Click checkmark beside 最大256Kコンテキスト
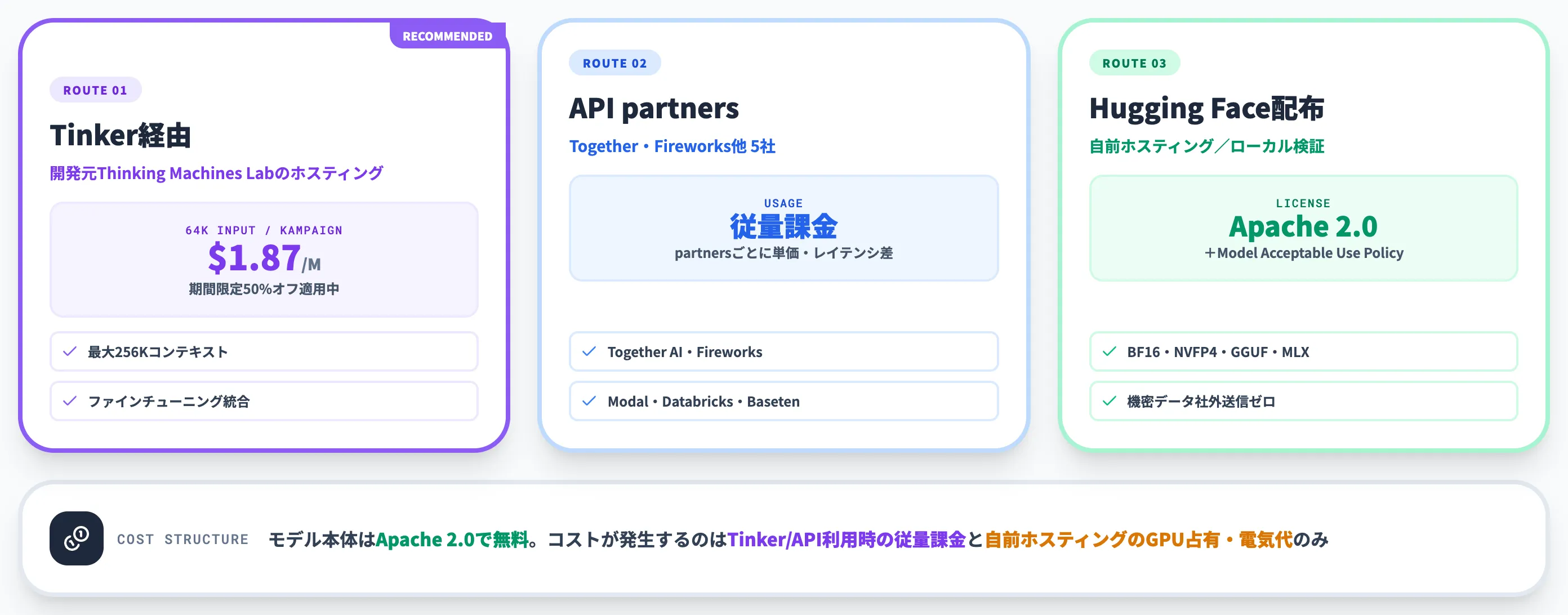This screenshot has width=1568, height=615. click(70, 351)
